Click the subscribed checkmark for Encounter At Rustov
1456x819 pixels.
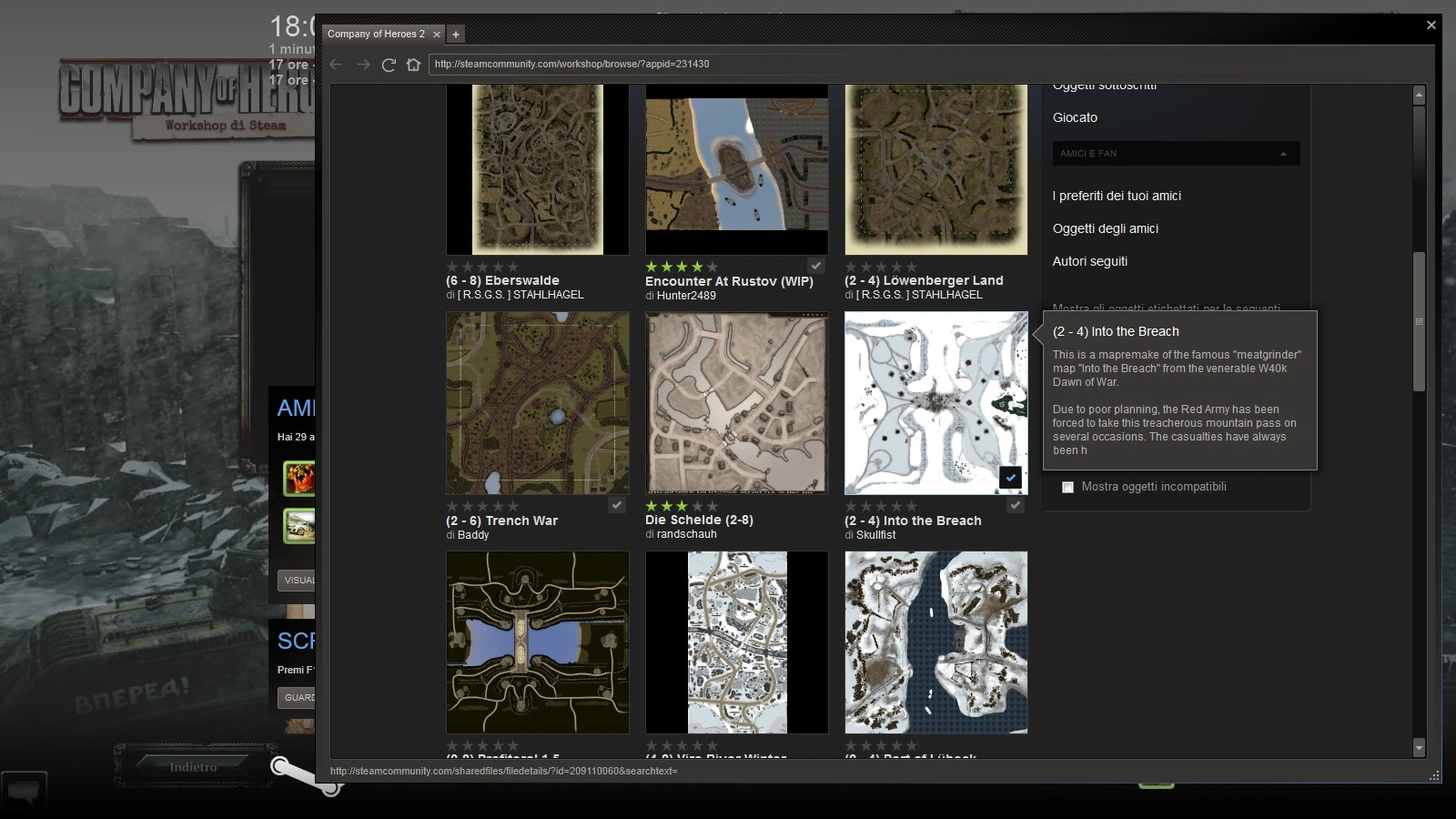816,266
